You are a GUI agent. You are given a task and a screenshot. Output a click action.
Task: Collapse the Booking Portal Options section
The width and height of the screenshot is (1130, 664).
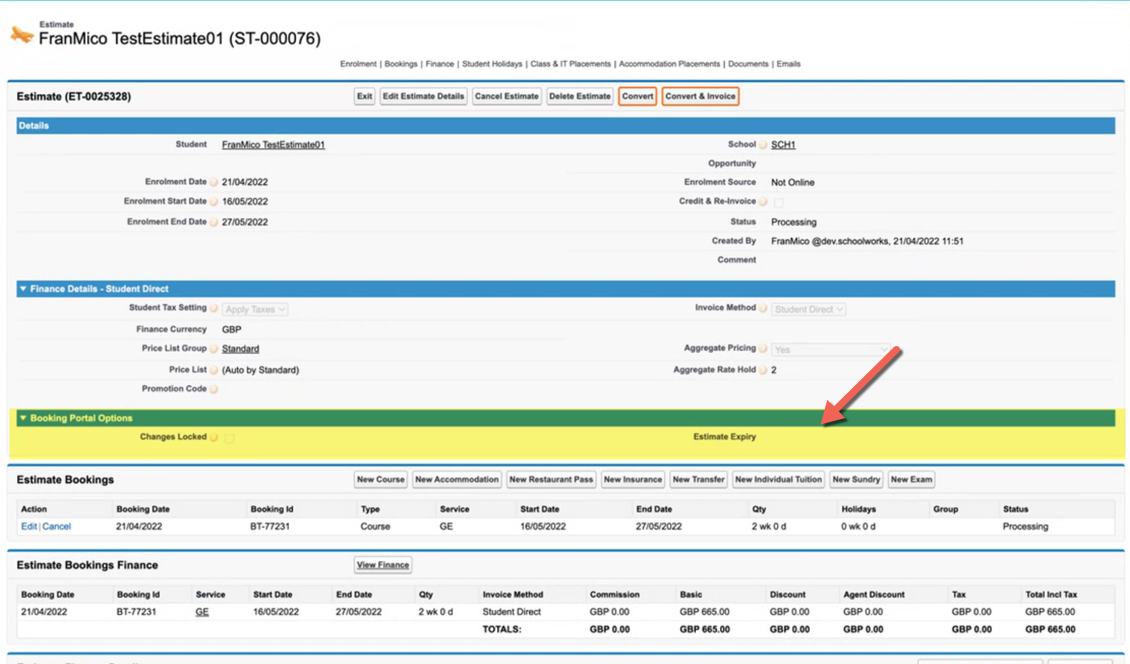point(23,418)
